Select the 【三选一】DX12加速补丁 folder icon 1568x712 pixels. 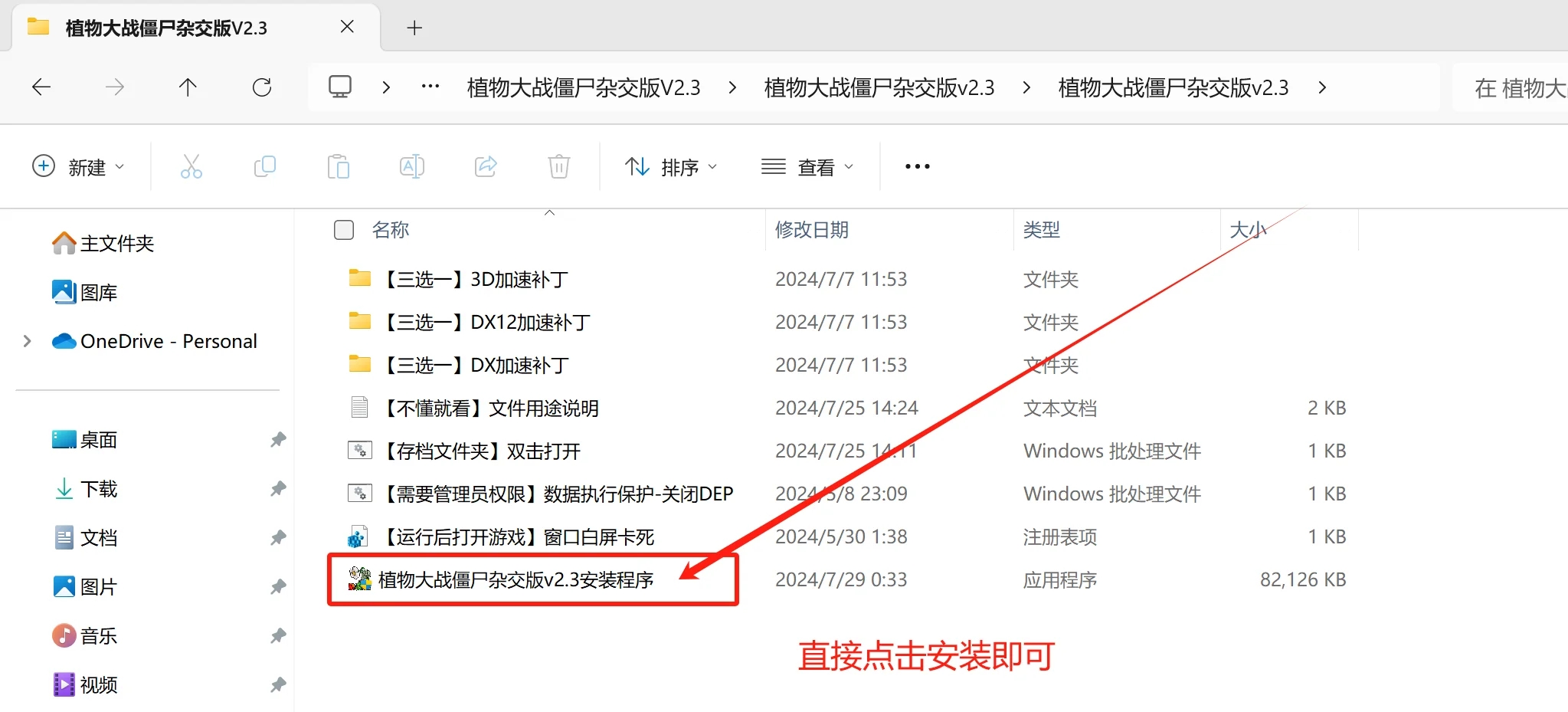click(360, 321)
